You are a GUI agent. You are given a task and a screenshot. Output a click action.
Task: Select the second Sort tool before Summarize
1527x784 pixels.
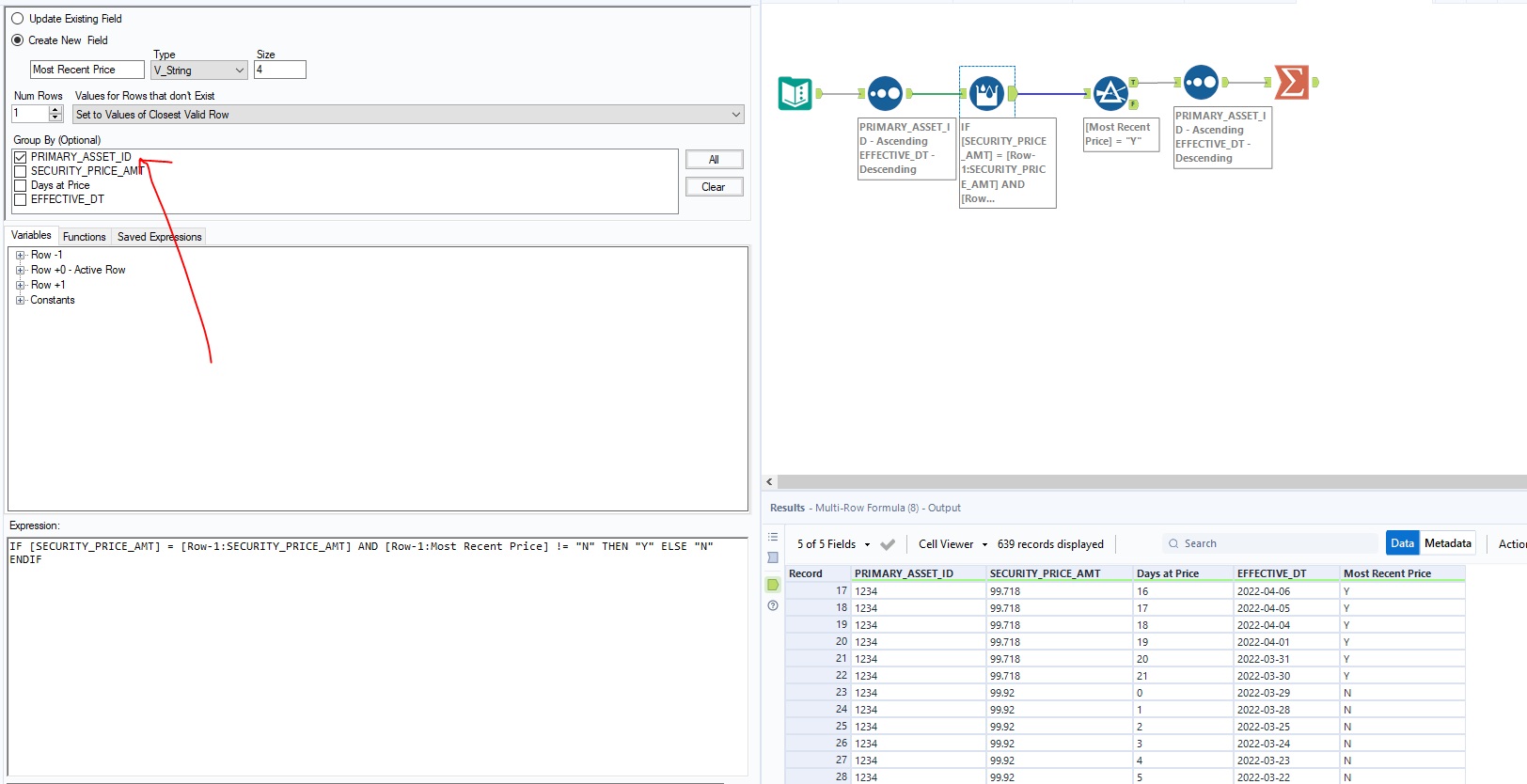(x=1201, y=83)
